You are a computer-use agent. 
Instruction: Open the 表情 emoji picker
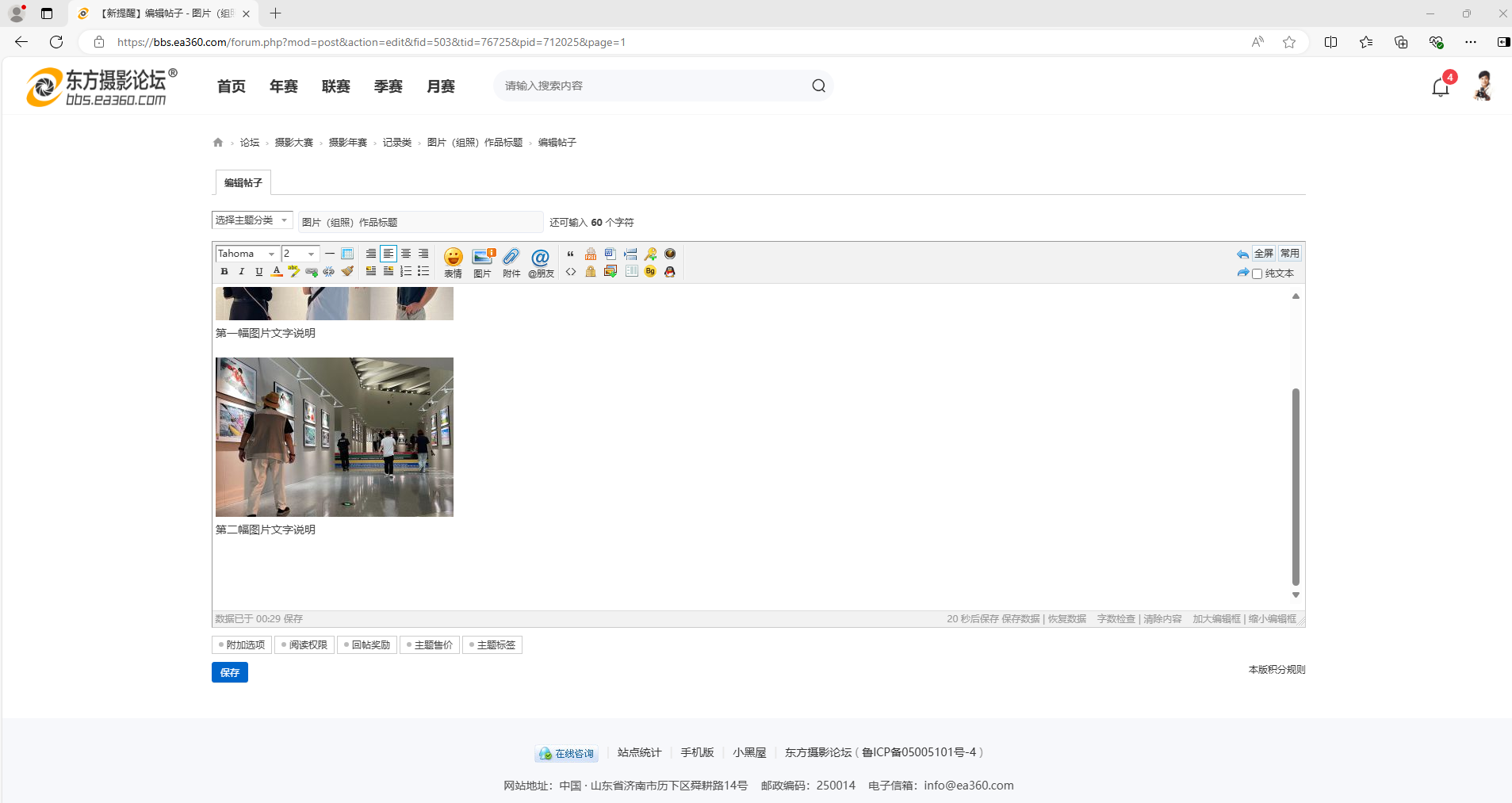coord(453,262)
